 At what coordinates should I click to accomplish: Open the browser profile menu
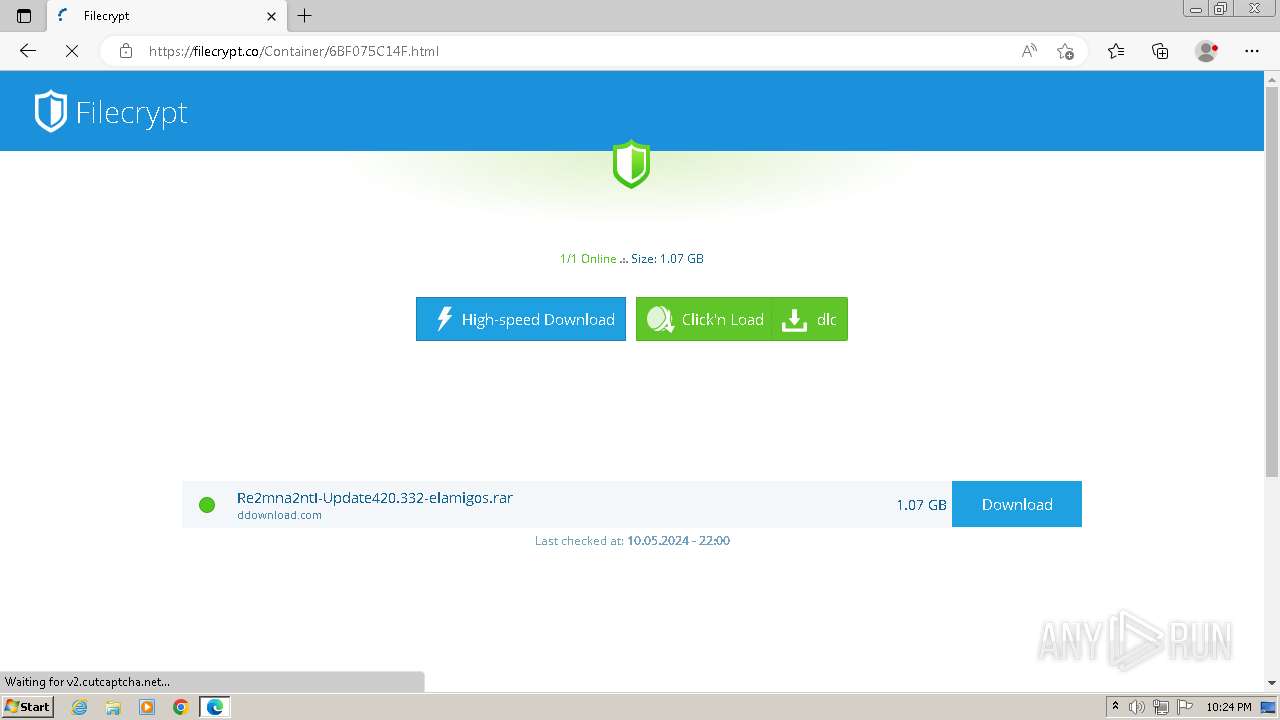(x=1207, y=51)
